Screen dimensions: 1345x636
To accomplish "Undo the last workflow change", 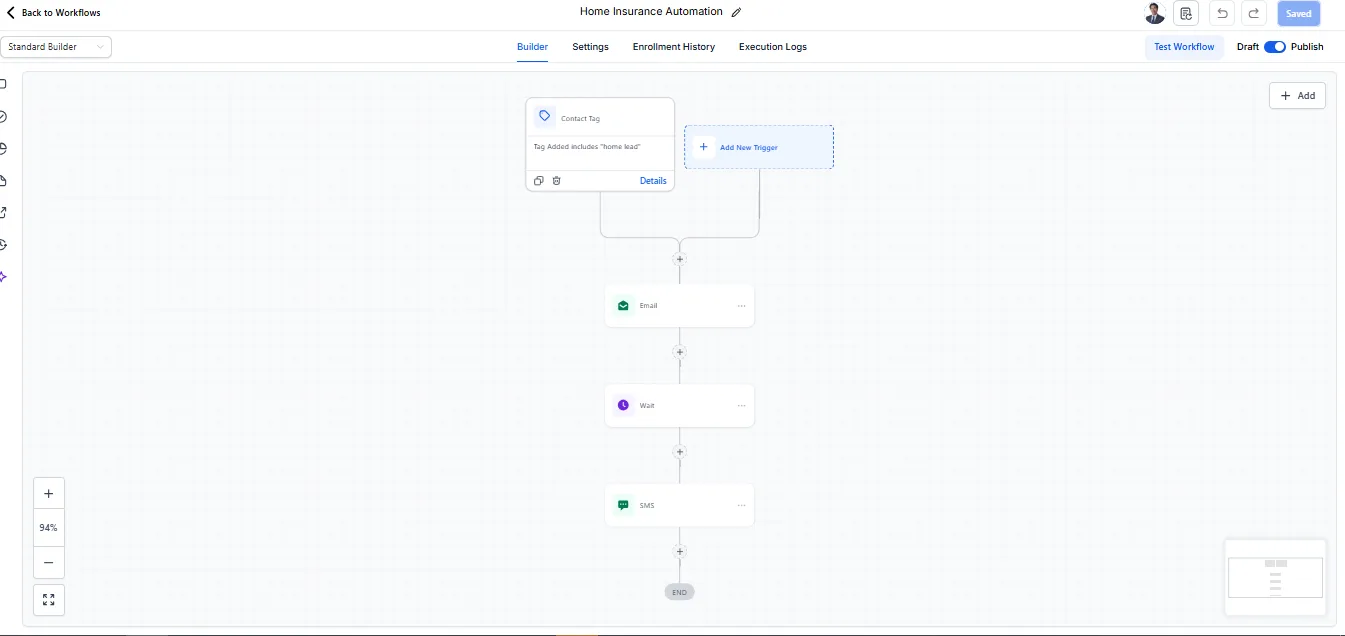I will [1222, 13].
